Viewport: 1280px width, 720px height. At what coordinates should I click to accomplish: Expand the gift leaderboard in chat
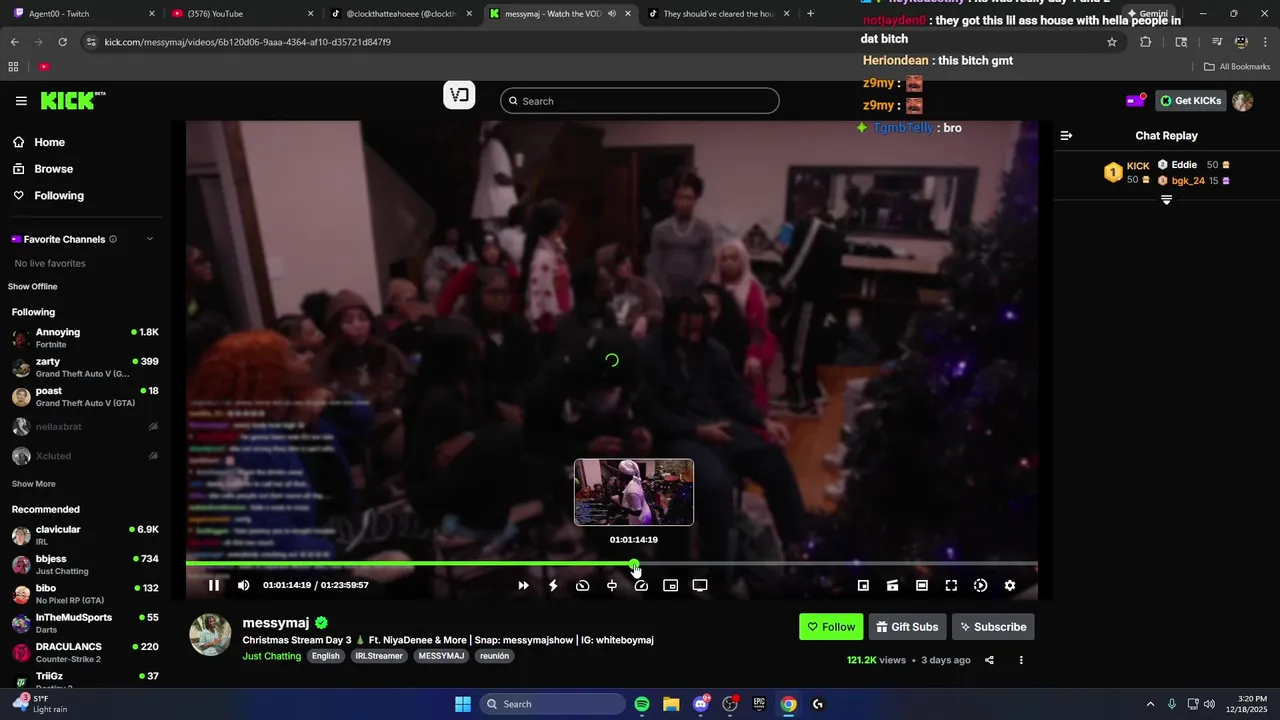(1166, 200)
